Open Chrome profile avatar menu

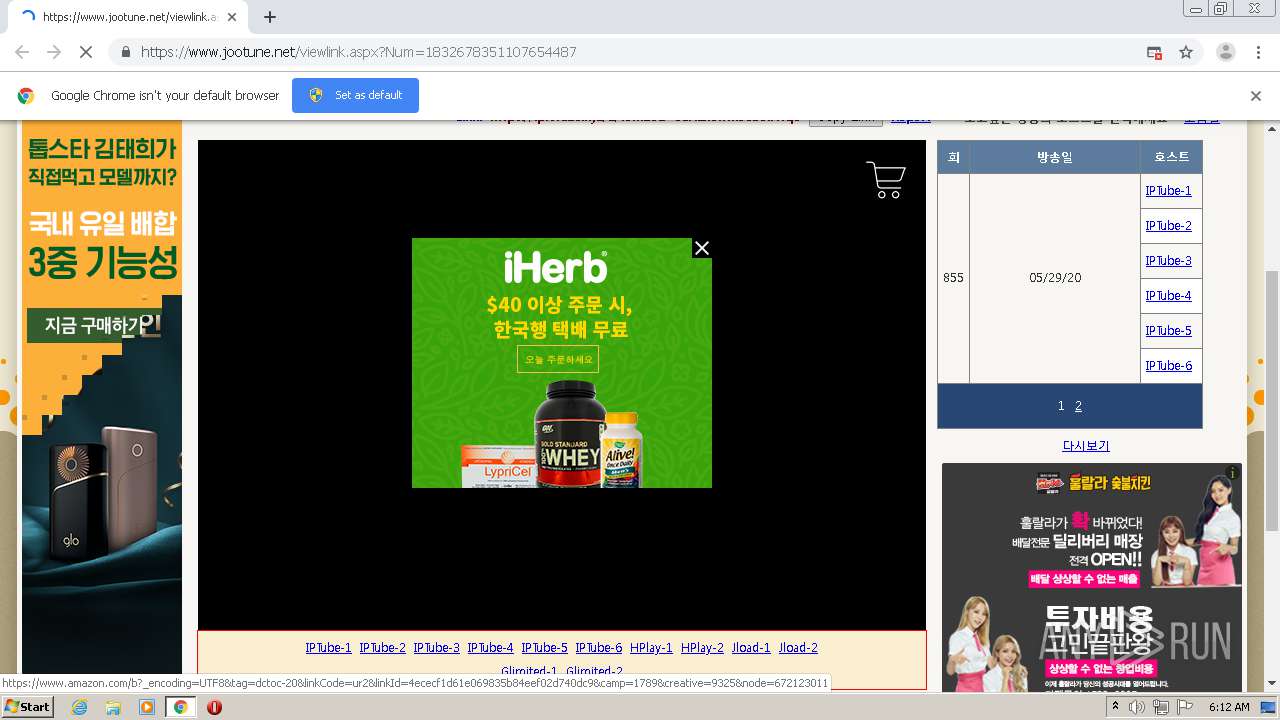pos(1226,52)
